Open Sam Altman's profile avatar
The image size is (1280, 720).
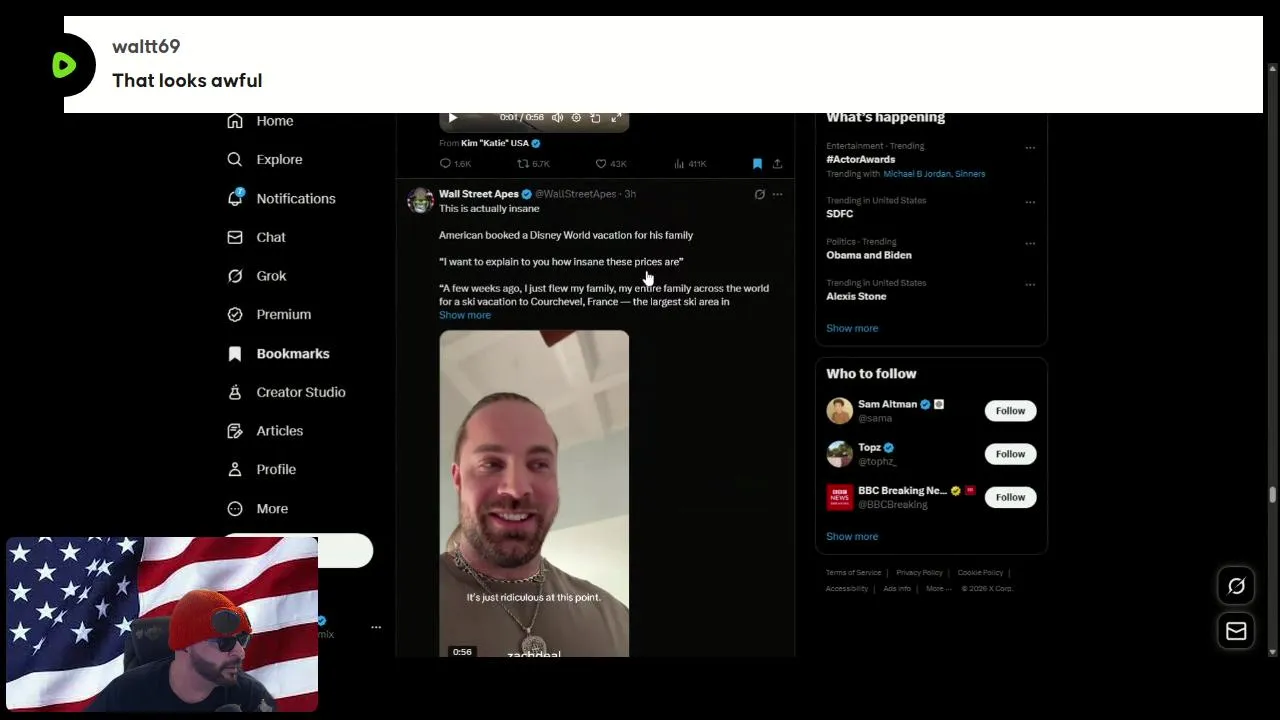839,411
